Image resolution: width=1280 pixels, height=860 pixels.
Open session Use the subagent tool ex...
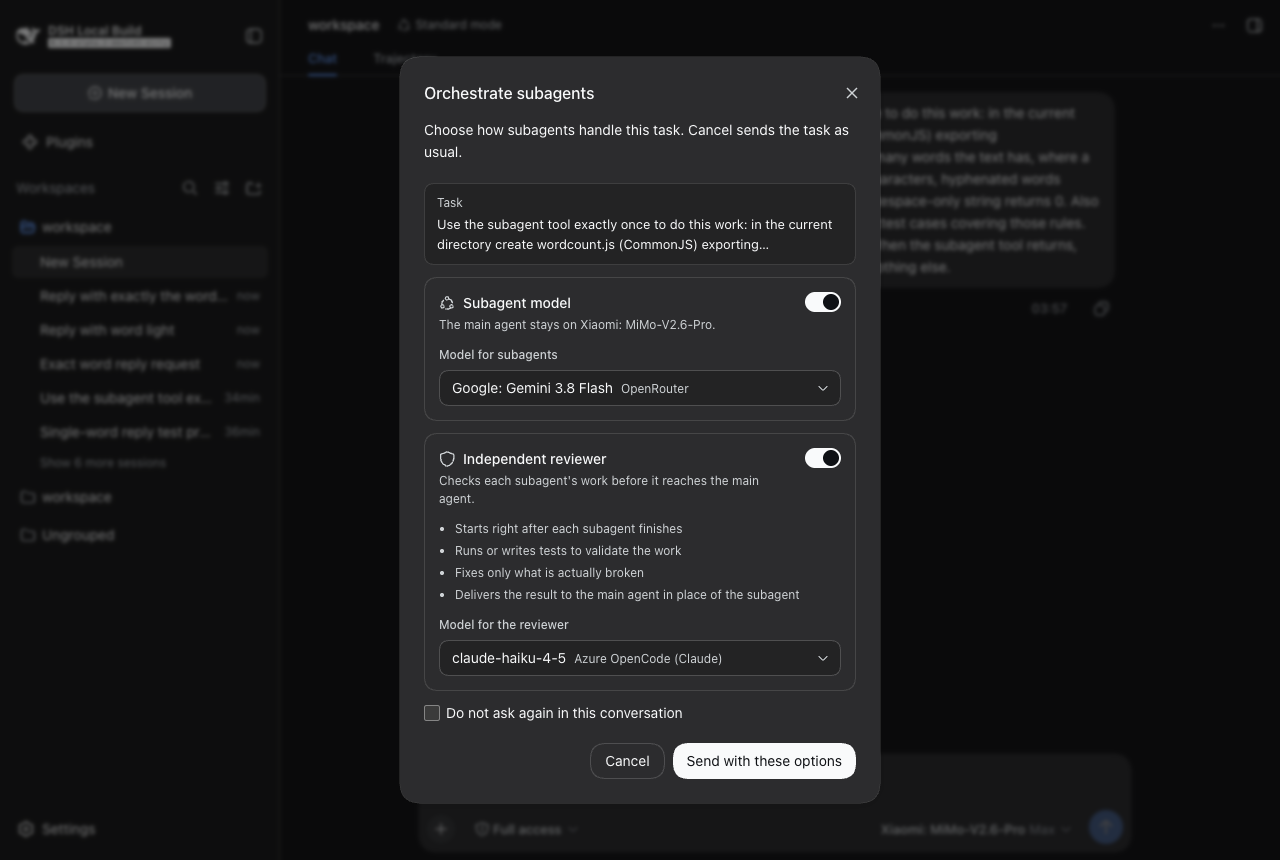(140, 398)
